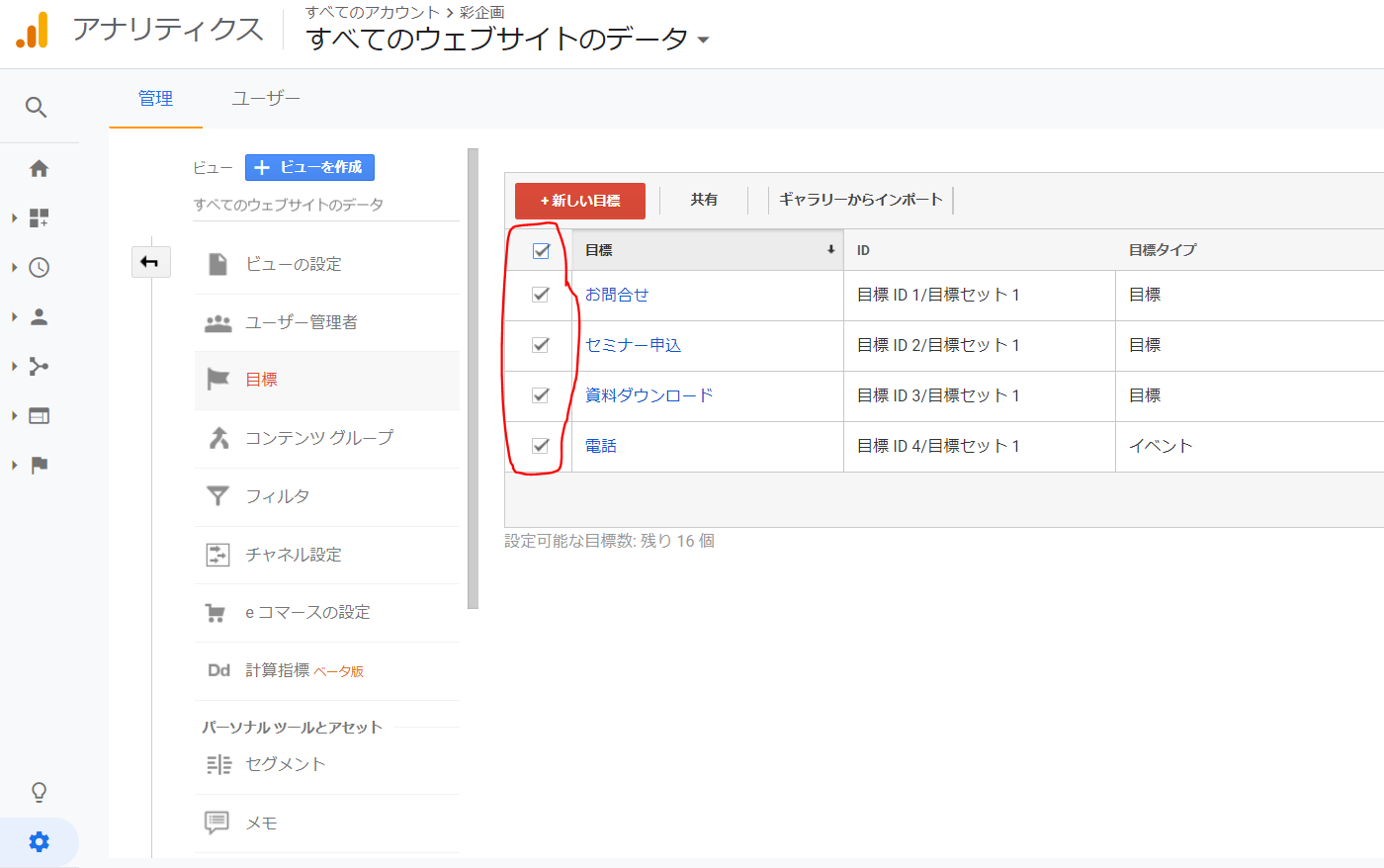Click the セグメント icon
1384x868 pixels.
tap(218, 764)
